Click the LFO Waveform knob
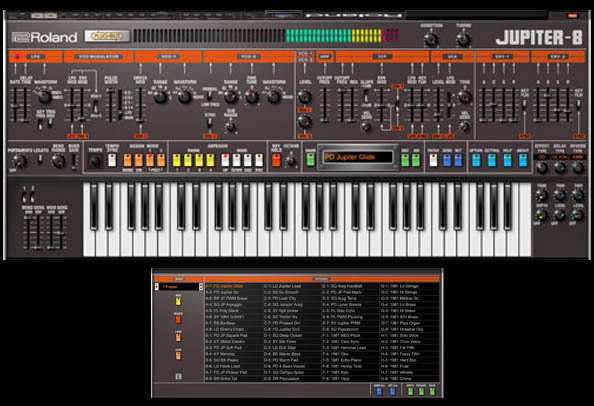The image size is (594, 406). coord(44,97)
